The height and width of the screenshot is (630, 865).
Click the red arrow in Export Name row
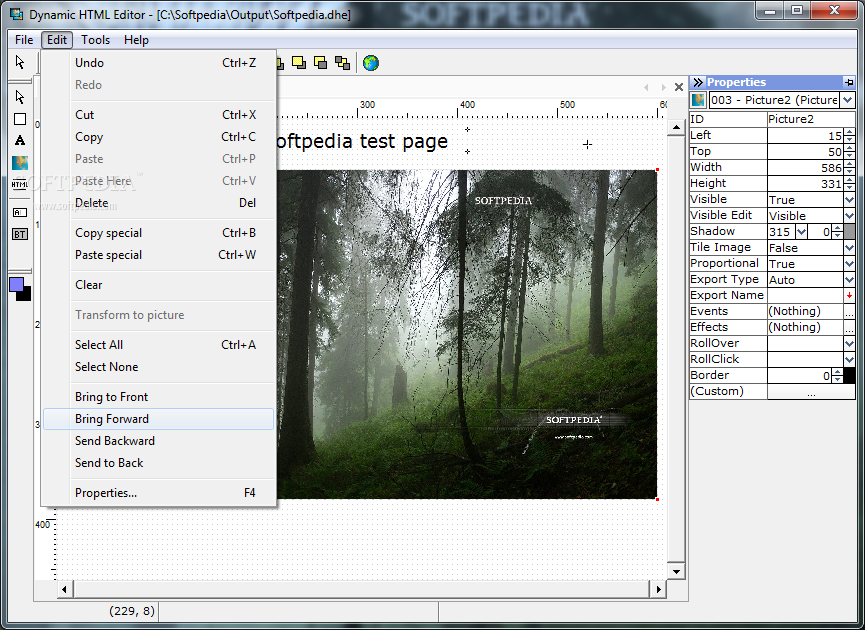850,296
